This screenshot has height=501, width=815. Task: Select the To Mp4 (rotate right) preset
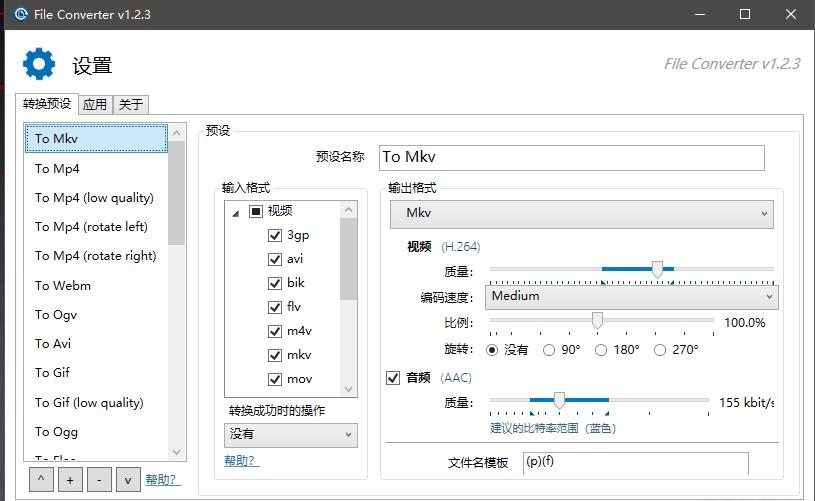tap(96, 256)
